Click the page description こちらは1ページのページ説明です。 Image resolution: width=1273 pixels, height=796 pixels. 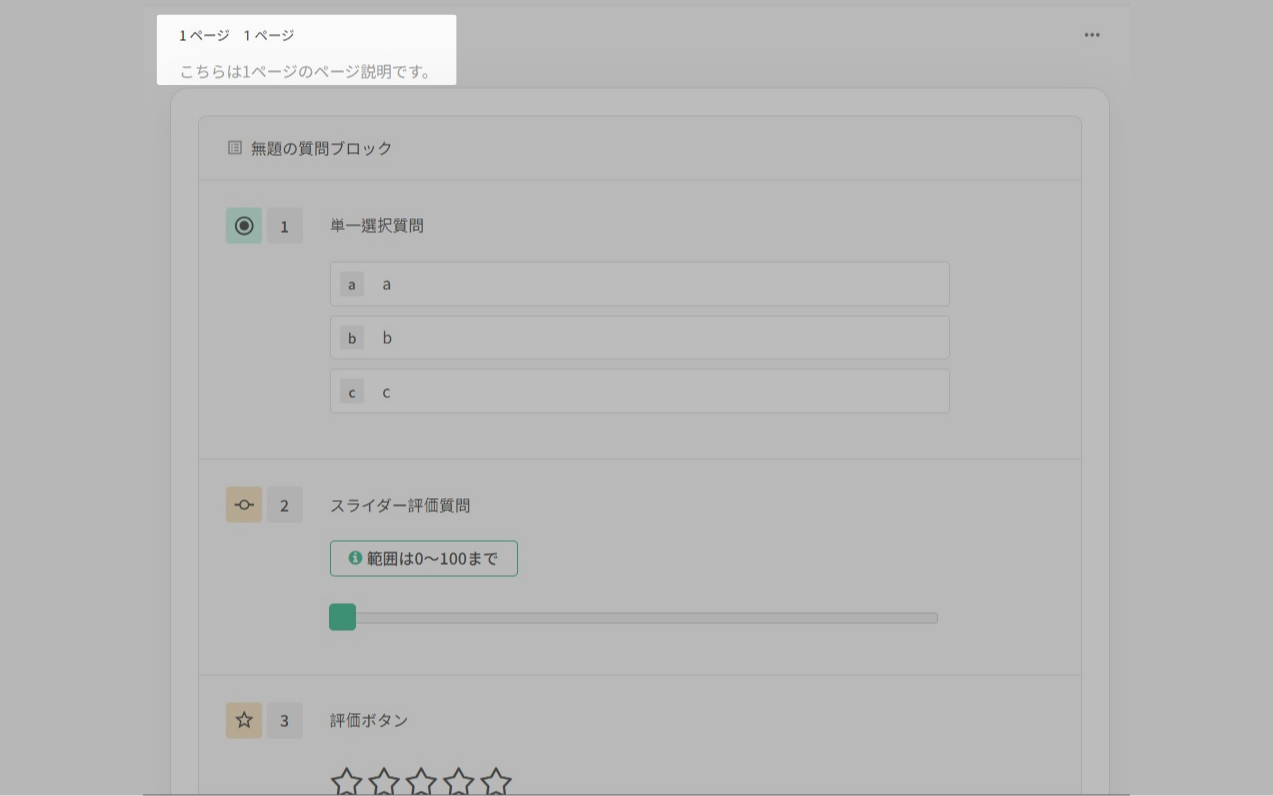306,72
